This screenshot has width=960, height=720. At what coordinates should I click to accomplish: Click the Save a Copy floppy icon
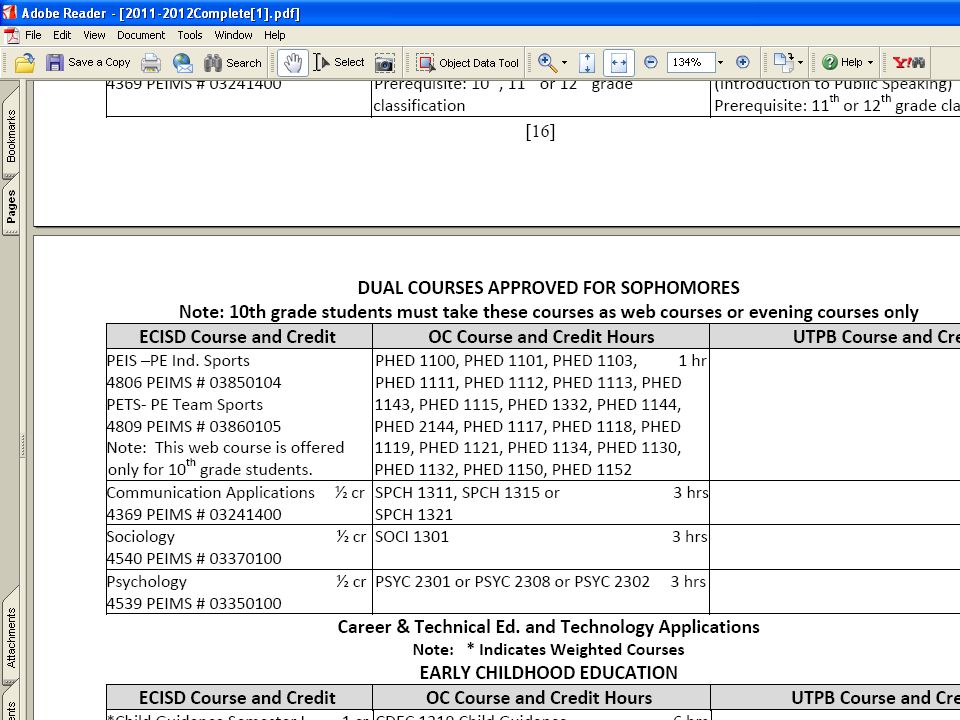click(x=54, y=62)
